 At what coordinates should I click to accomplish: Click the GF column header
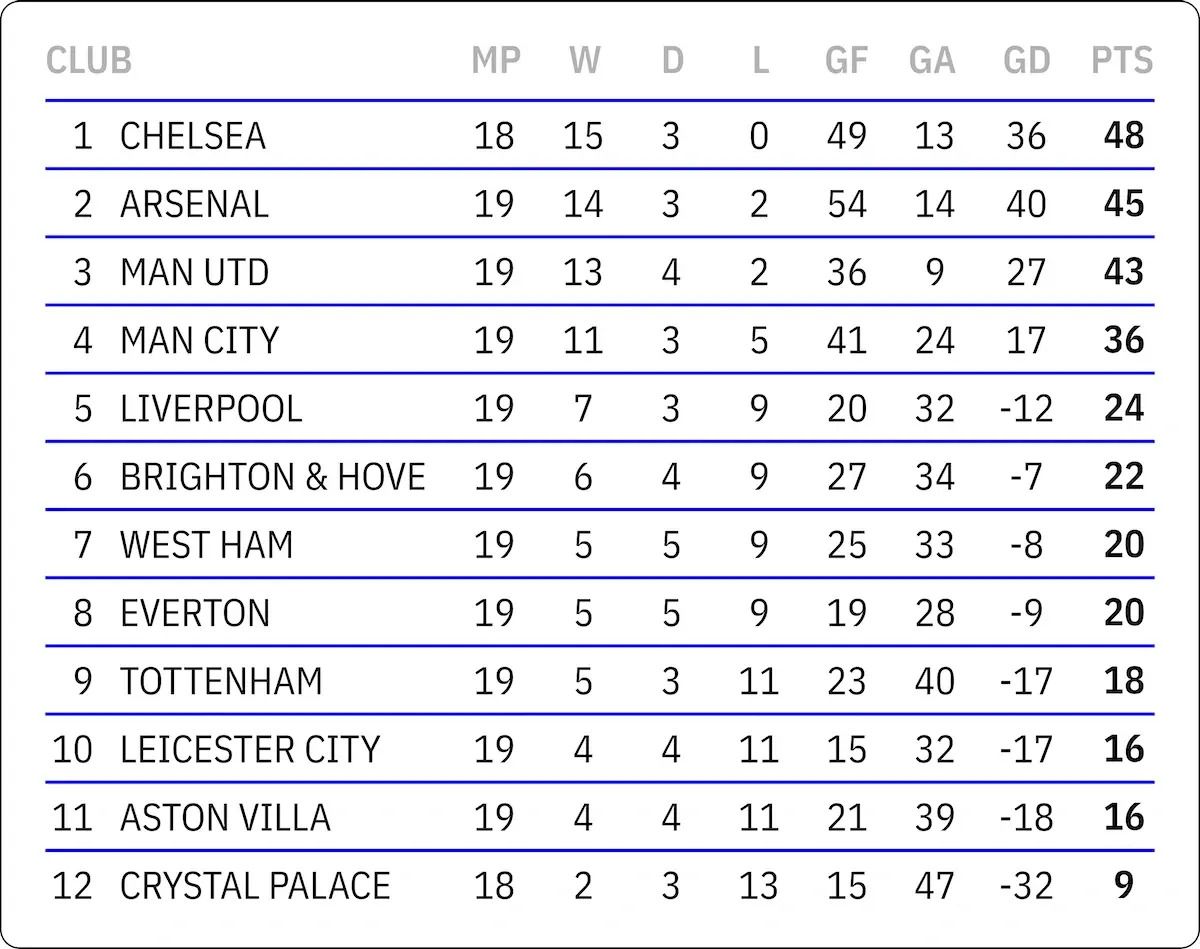[846, 61]
